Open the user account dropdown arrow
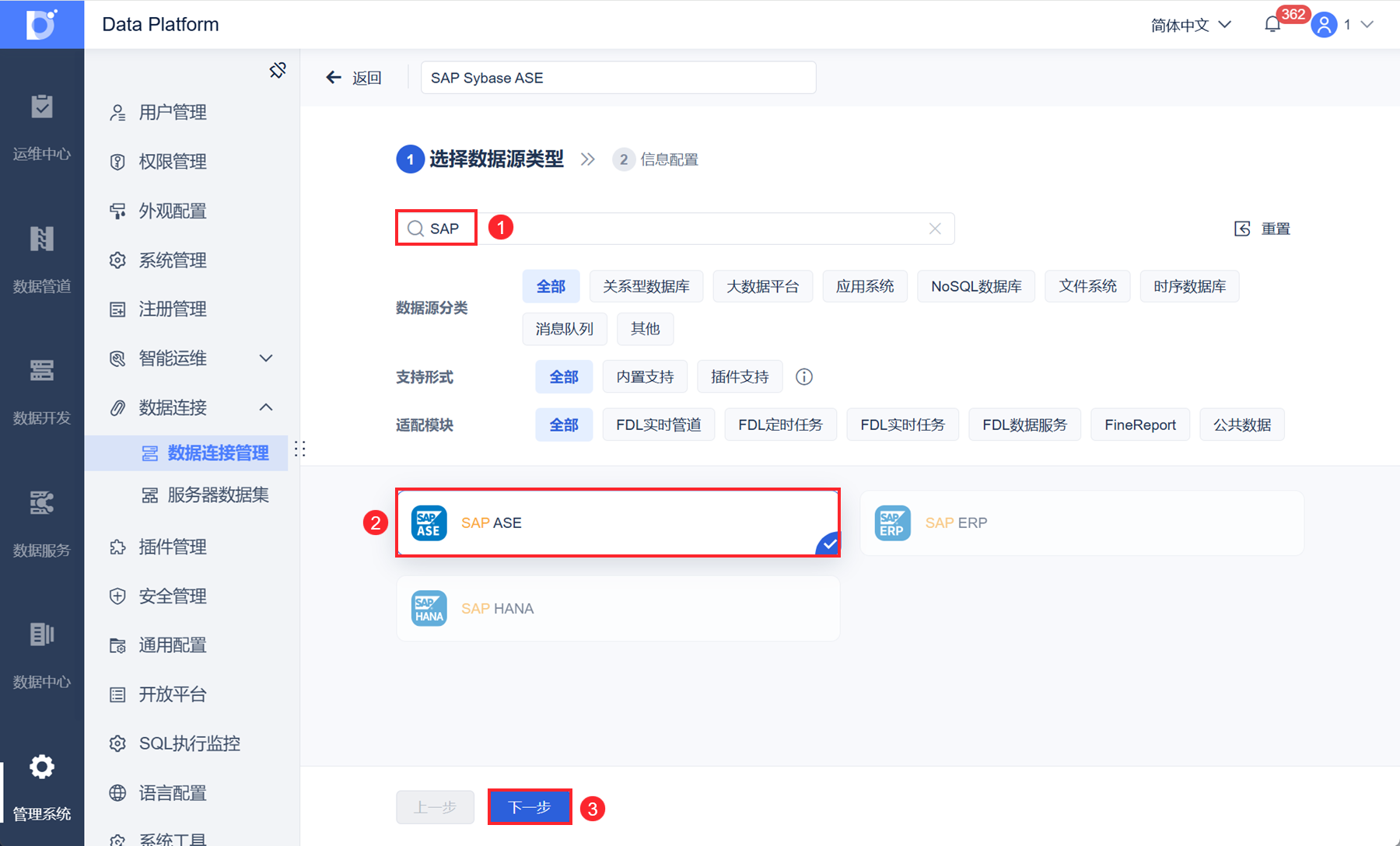 pos(1367,25)
